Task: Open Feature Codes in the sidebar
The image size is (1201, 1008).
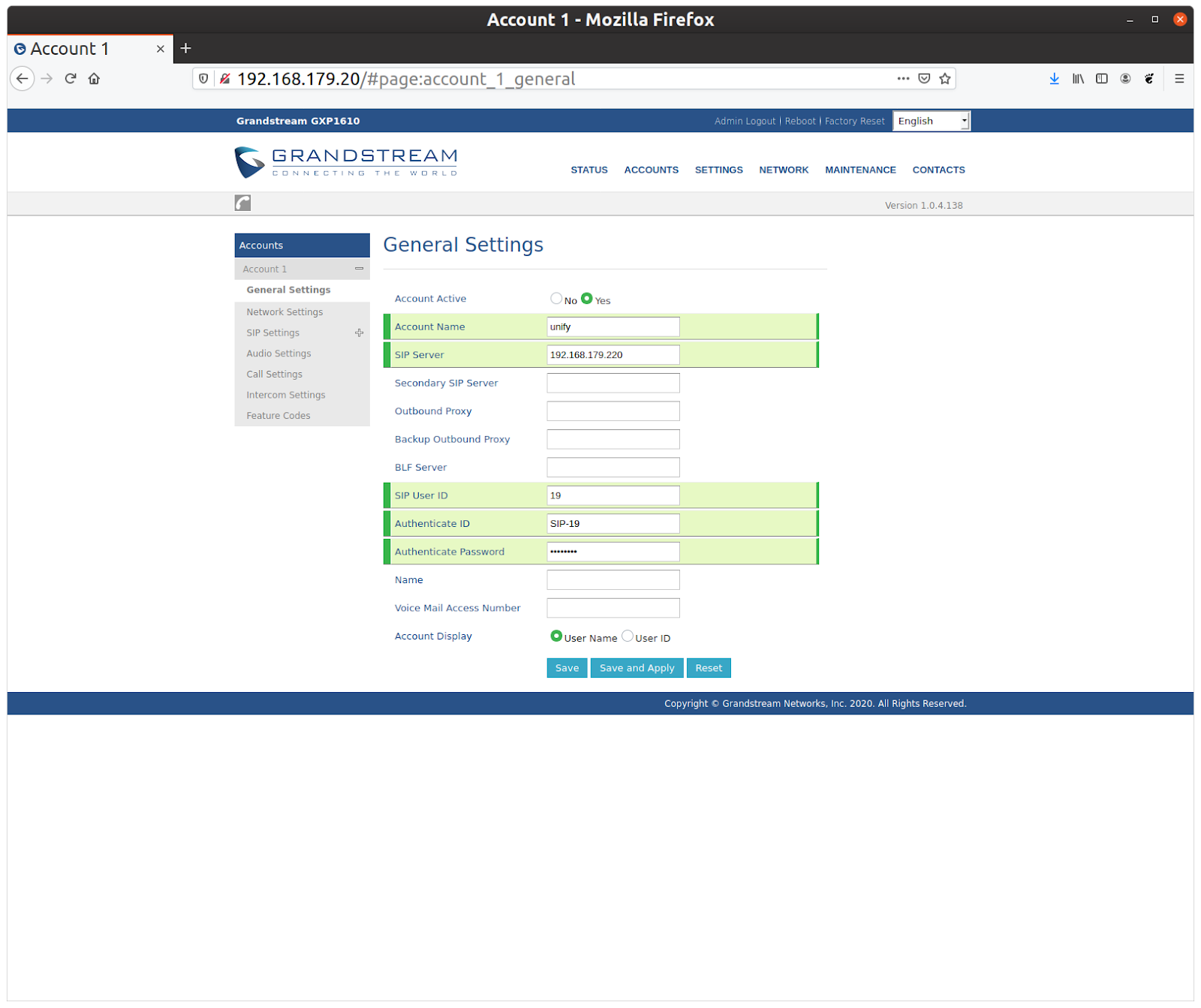Action: (278, 416)
